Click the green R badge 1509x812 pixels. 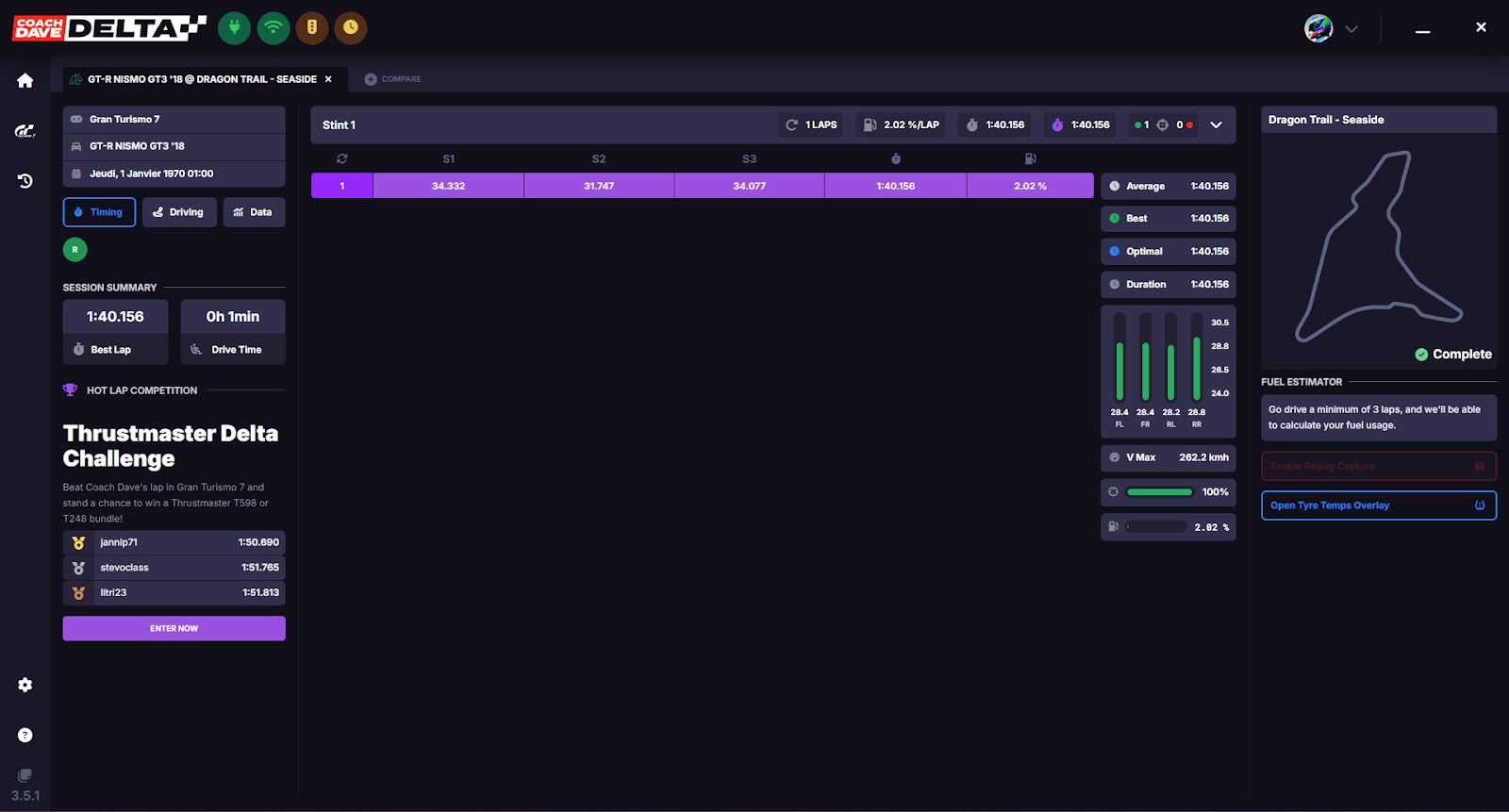coord(75,250)
